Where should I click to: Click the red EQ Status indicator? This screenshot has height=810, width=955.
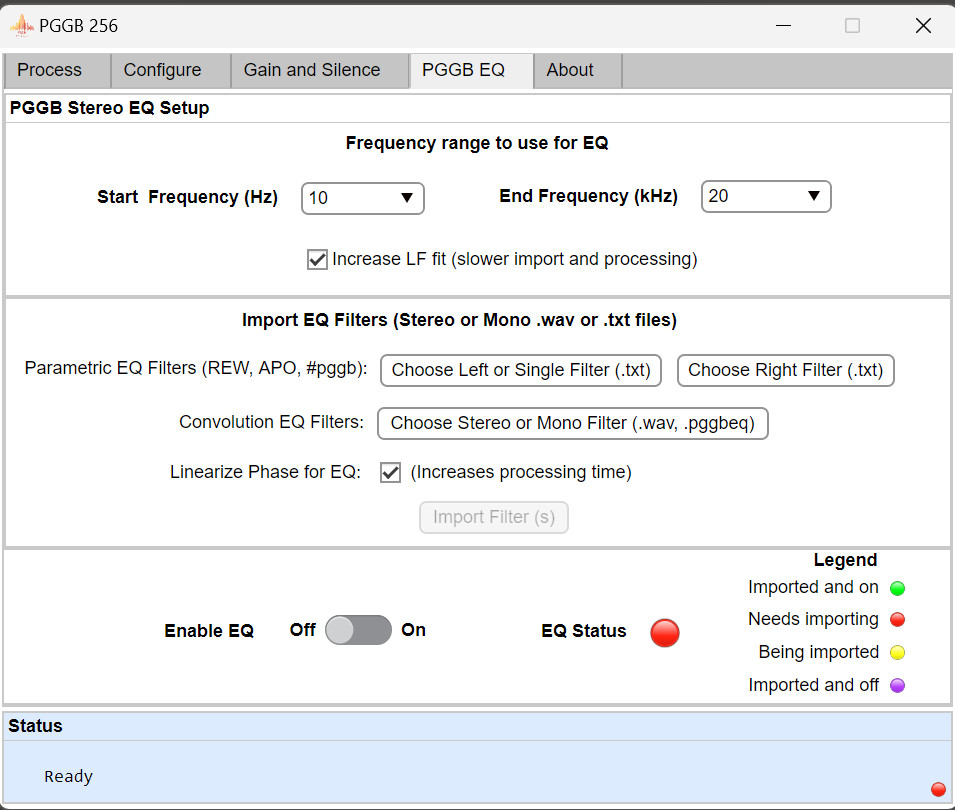pyautogui.click(x=665, y=632)
